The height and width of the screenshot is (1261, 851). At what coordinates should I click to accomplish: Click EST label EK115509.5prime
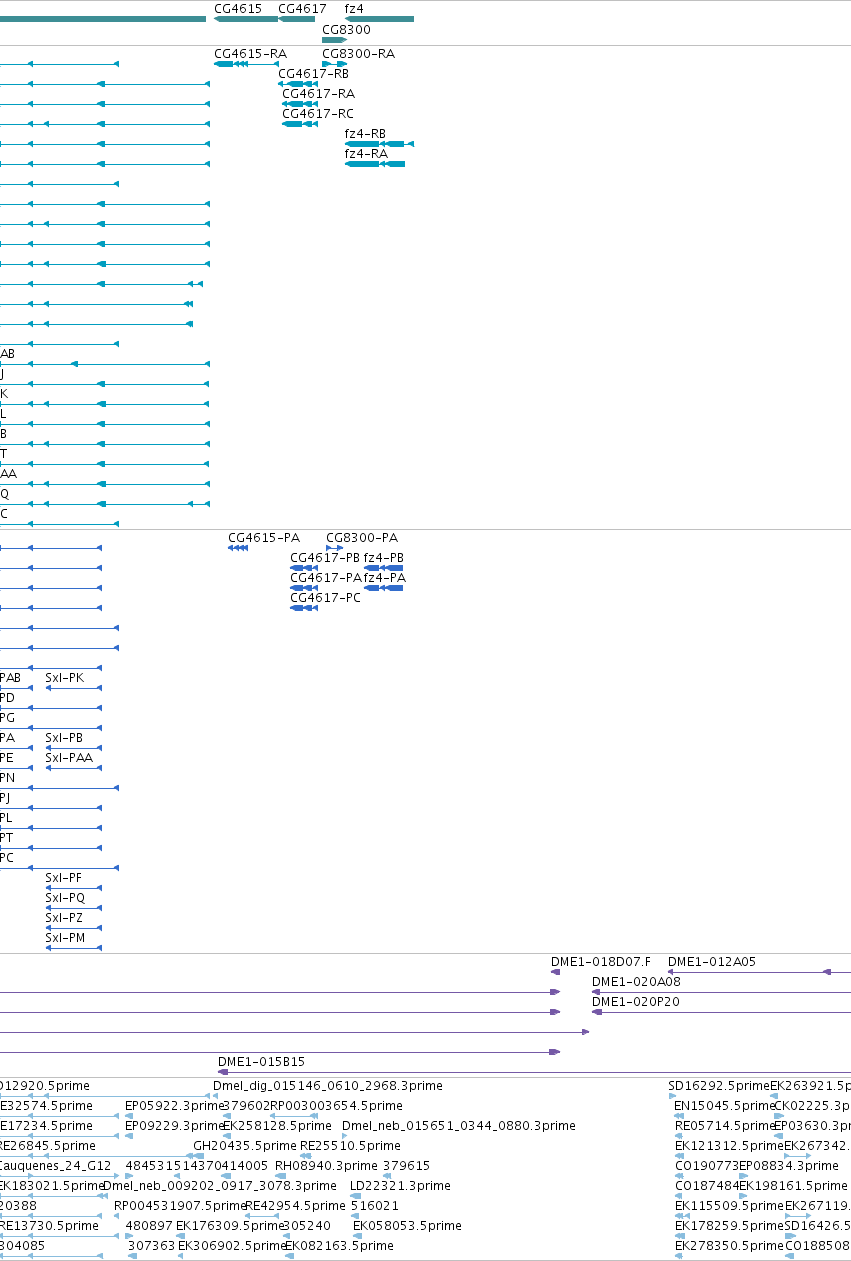coord(729,1206)
